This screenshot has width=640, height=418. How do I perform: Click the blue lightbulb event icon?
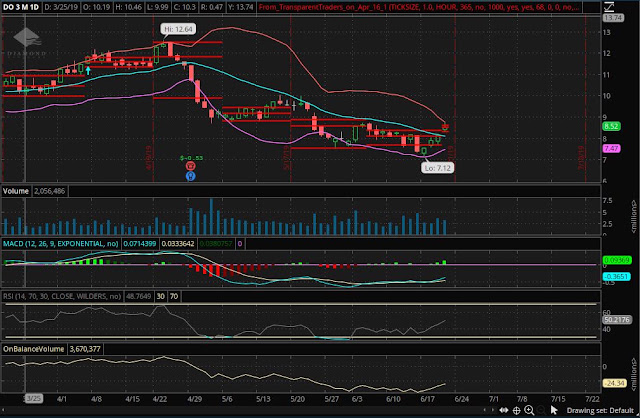point(191,176)
